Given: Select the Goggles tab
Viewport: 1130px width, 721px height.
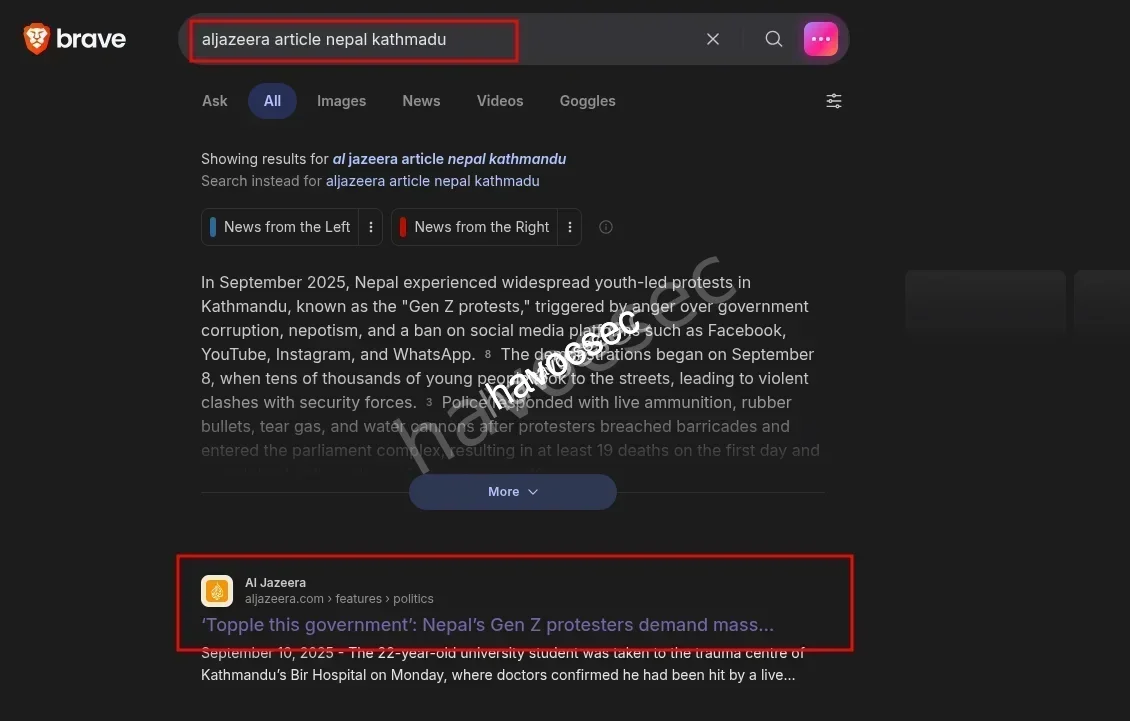Looking at the screenshot, I should coord(587,101).
